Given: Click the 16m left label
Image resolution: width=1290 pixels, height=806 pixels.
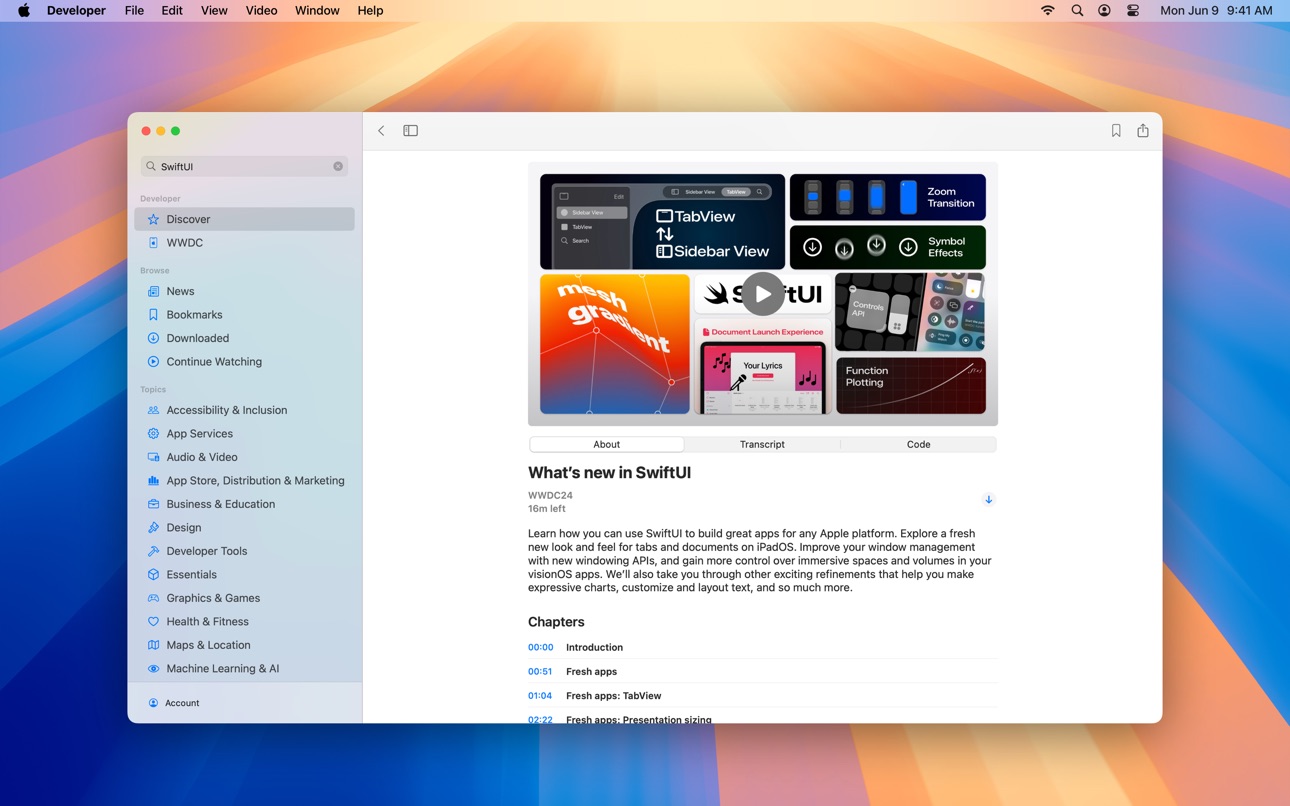Looking at the screenshot, I should pos(547,508).
